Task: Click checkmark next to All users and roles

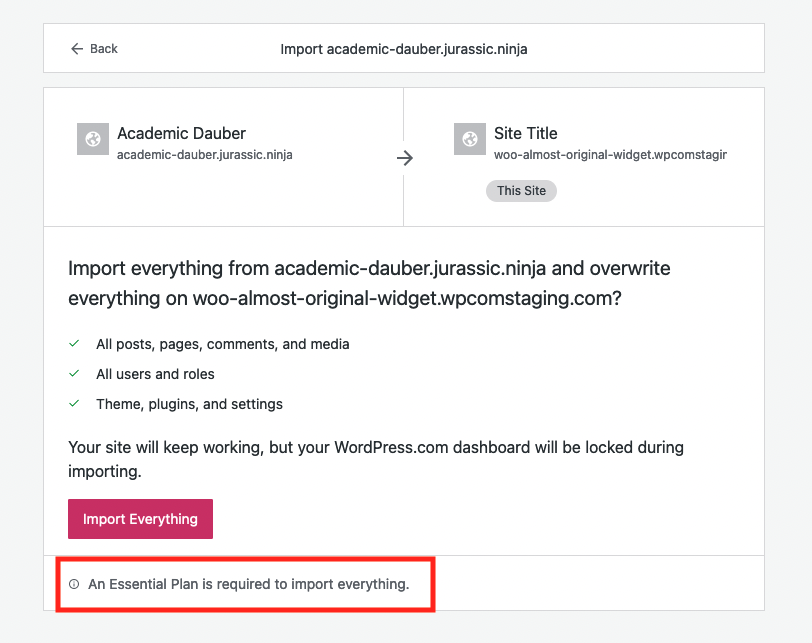Action: pos(74,374)
